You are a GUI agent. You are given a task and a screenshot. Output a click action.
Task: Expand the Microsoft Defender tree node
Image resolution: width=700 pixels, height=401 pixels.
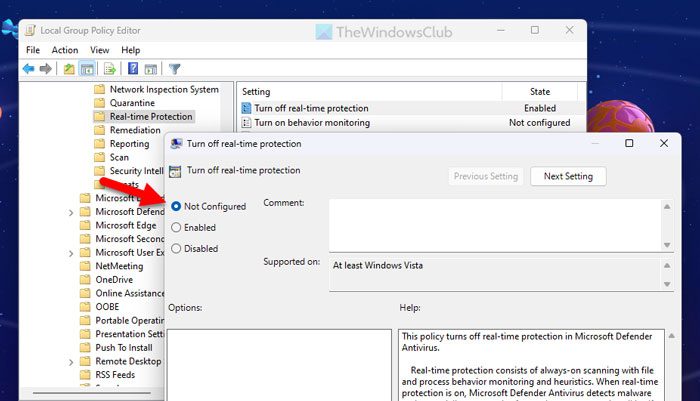[71, 213]
